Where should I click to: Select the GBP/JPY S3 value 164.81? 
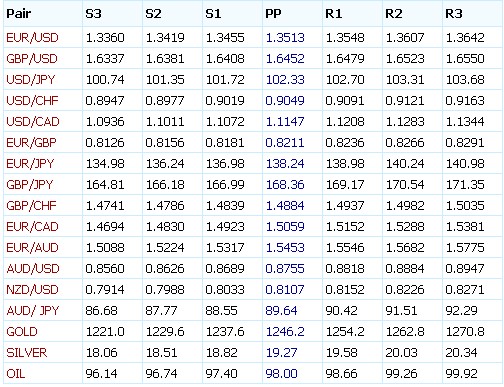point(105,185)
